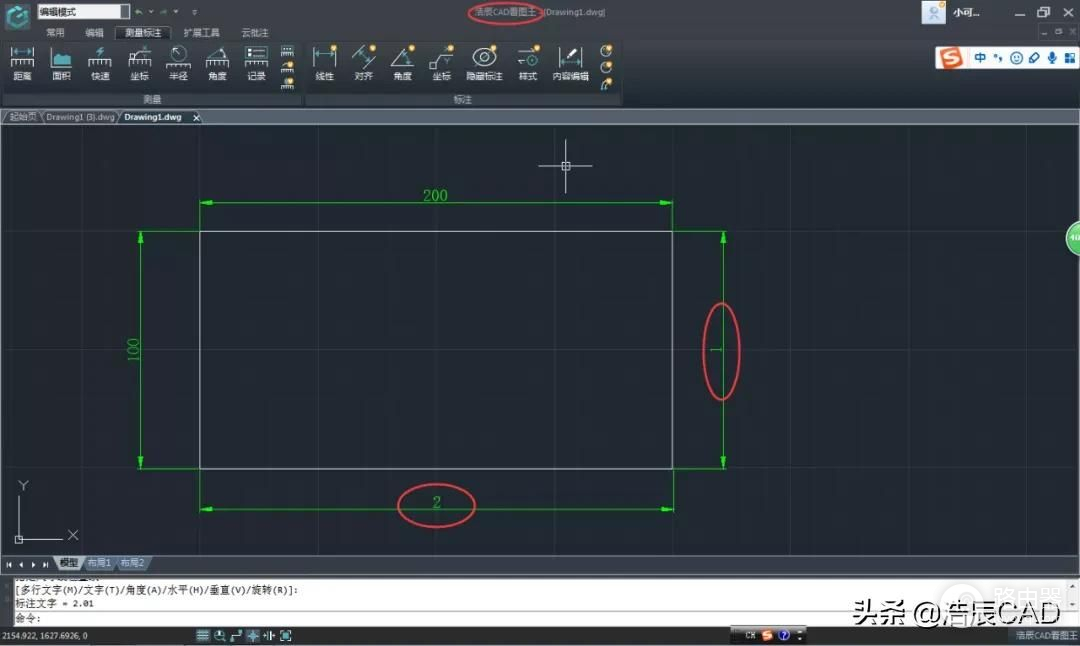Image resolution: width=1080 pixels, height=646 pixels.
Task: Toggle grid display in status bar
Action: point(203,635)
